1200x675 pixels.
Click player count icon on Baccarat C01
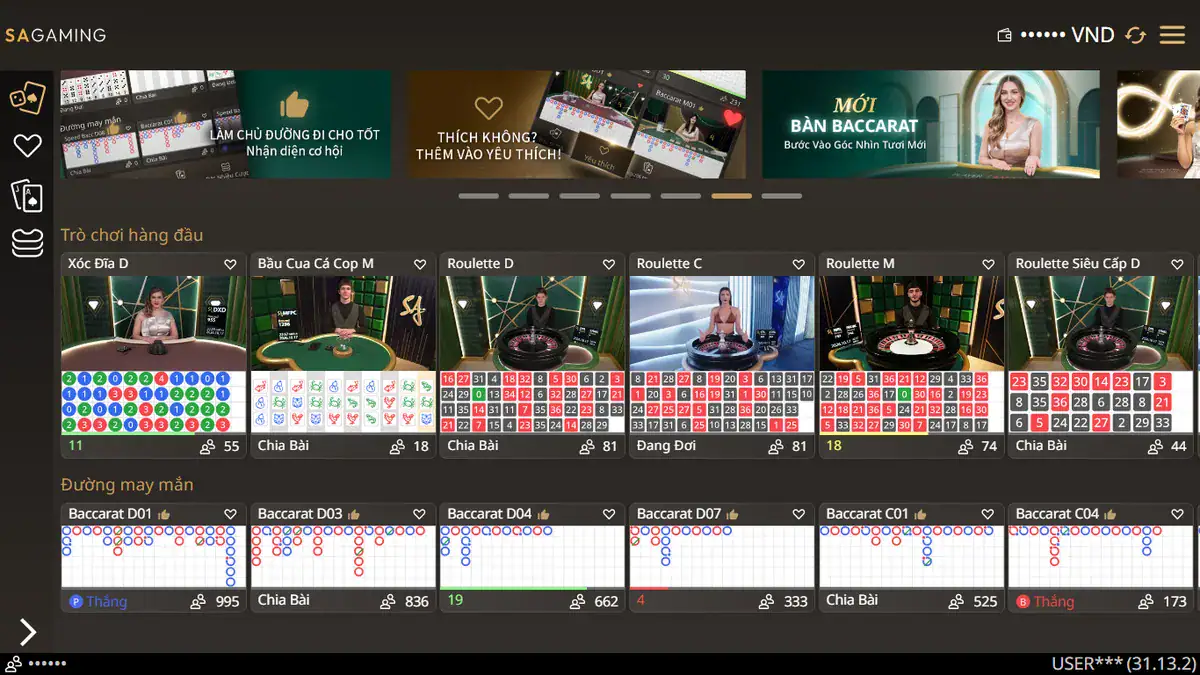tap(955, 602)
